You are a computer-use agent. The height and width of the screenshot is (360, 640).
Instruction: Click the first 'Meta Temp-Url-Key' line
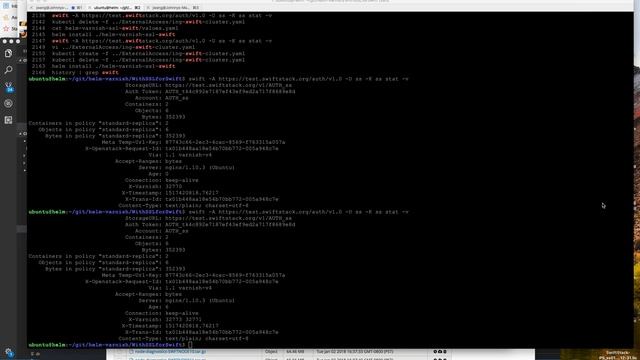click(193, 142)
